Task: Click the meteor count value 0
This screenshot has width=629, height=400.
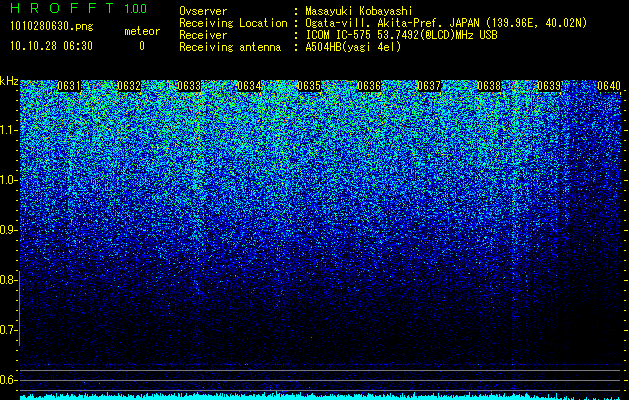Action: coord(142,46)
